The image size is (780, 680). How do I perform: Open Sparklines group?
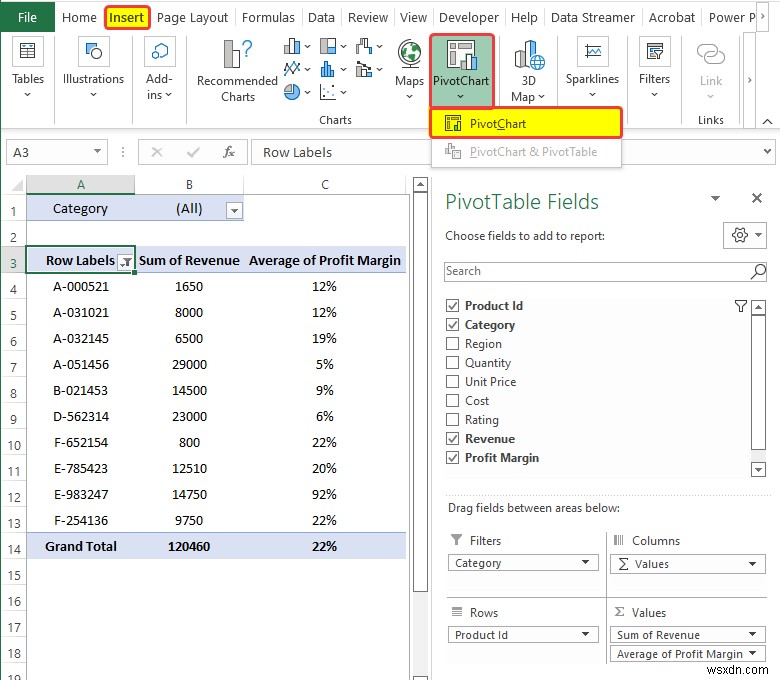(592, 68)
